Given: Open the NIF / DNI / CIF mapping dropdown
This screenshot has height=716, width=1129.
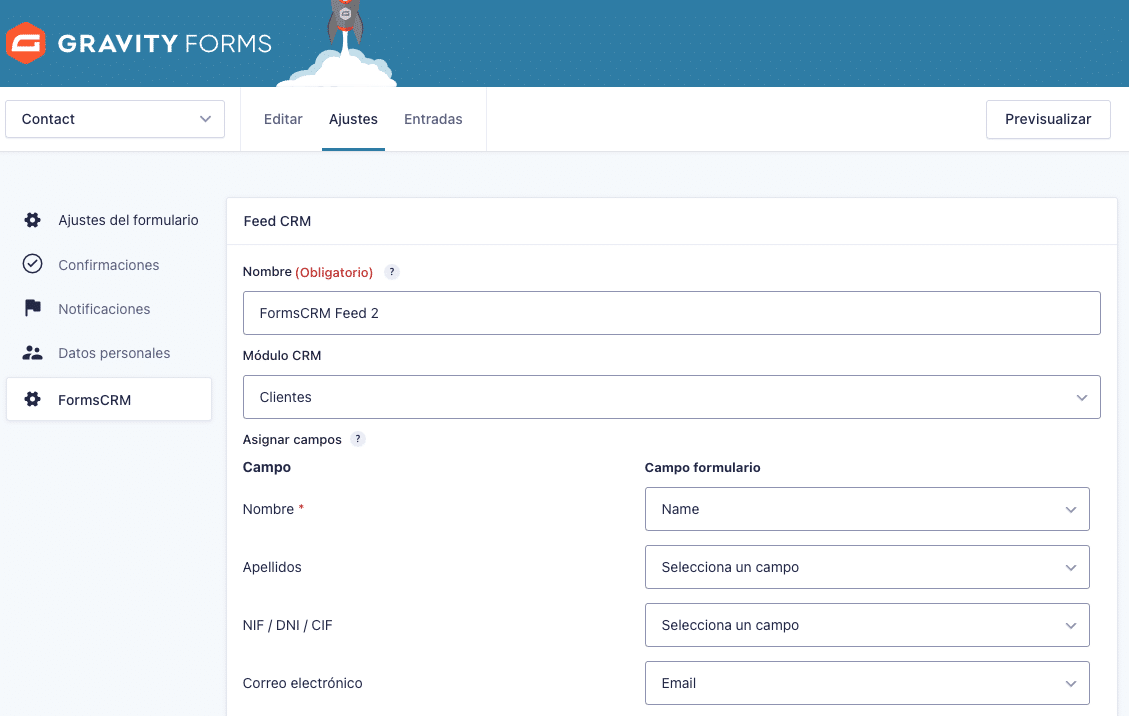Looking at the screenshot, I should (x=866, y=625).
